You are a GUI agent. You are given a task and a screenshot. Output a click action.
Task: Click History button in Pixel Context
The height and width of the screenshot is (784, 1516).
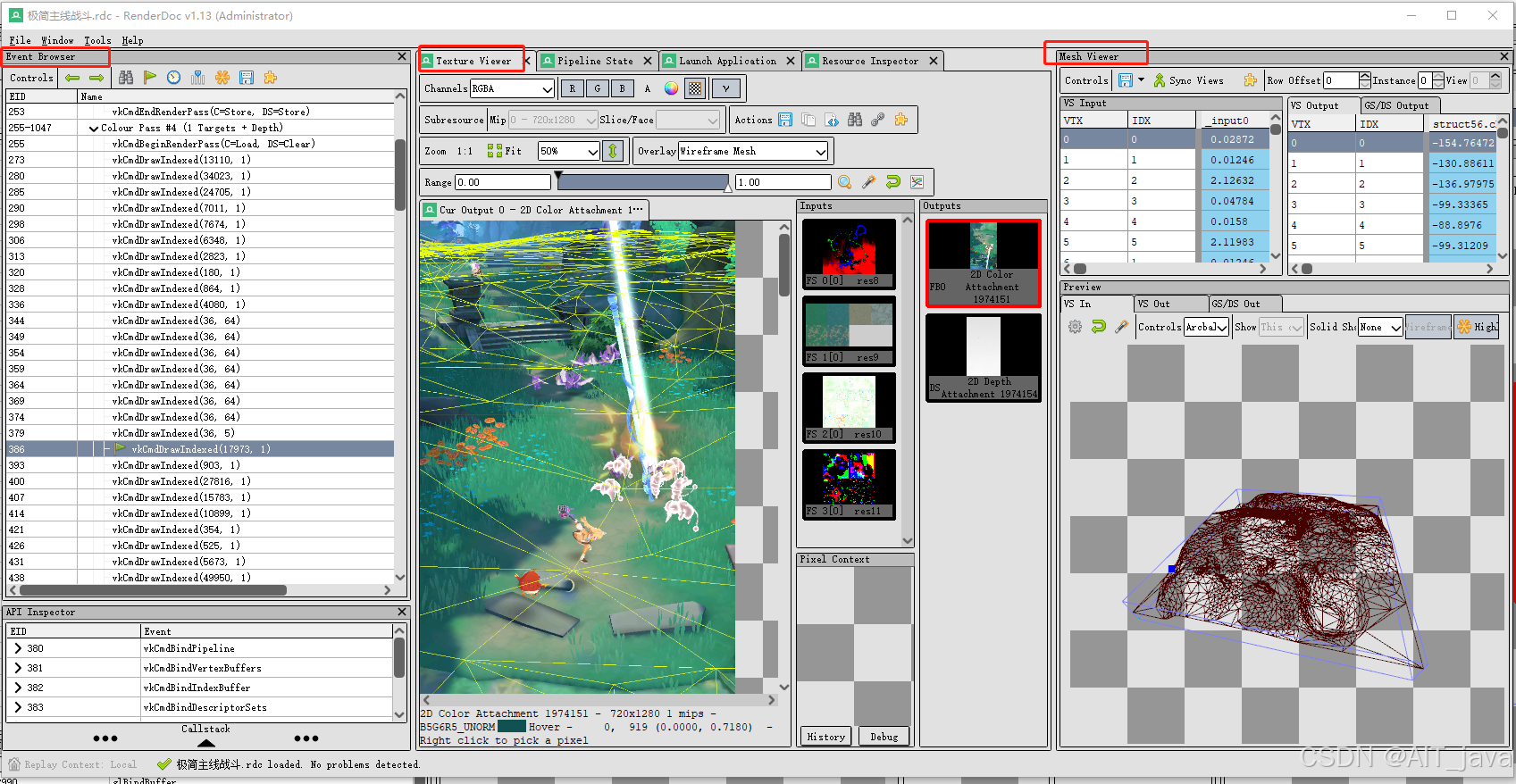coord(825,737)
